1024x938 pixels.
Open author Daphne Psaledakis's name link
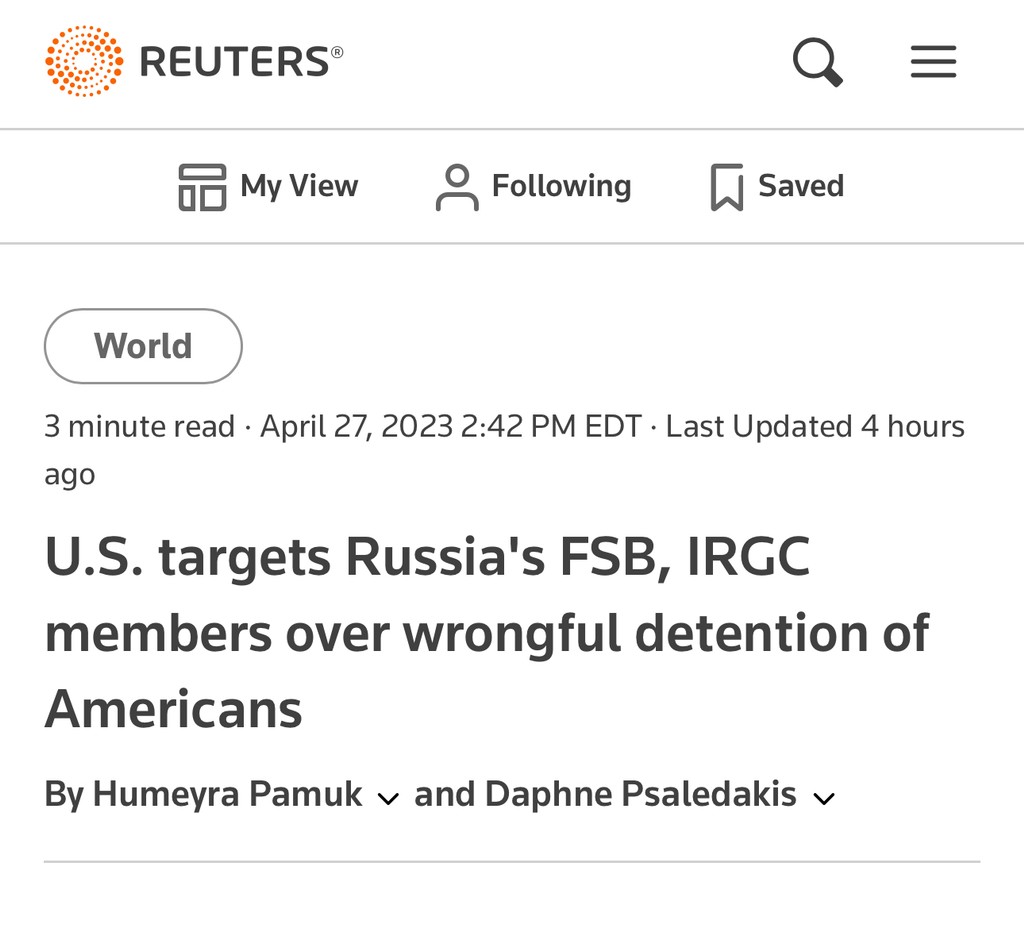tap(640, 794)
